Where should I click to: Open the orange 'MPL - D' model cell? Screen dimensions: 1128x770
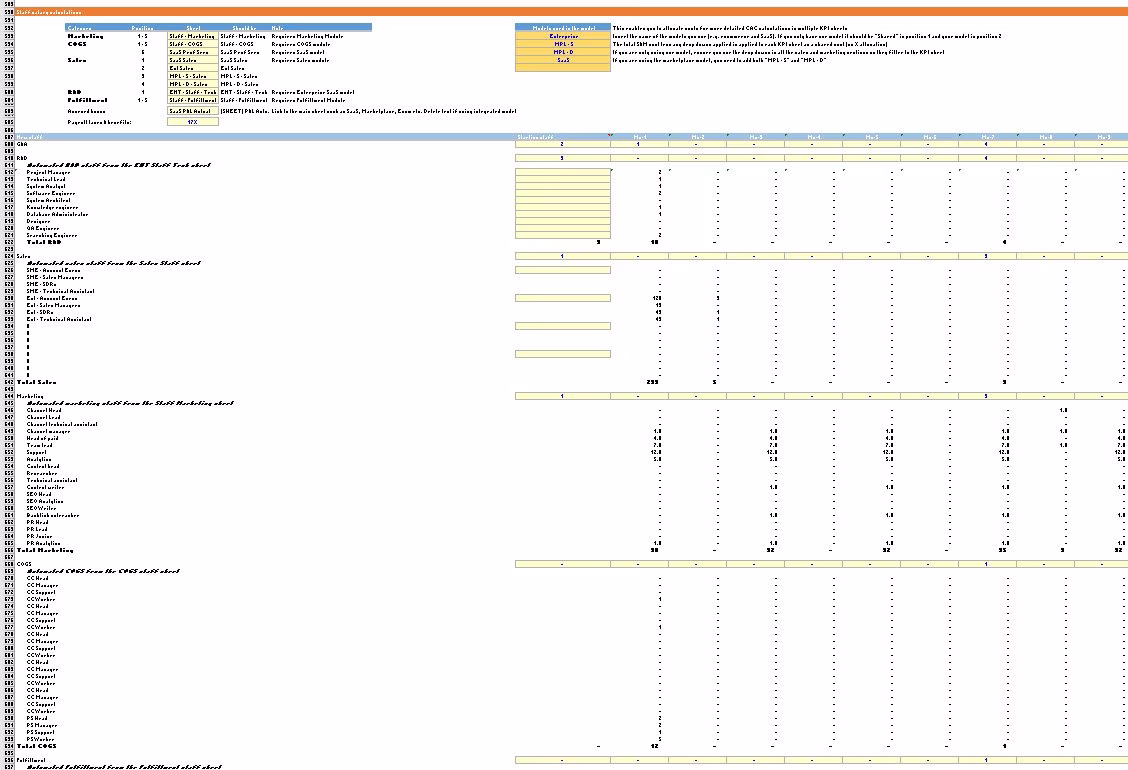tap(563, 52)
